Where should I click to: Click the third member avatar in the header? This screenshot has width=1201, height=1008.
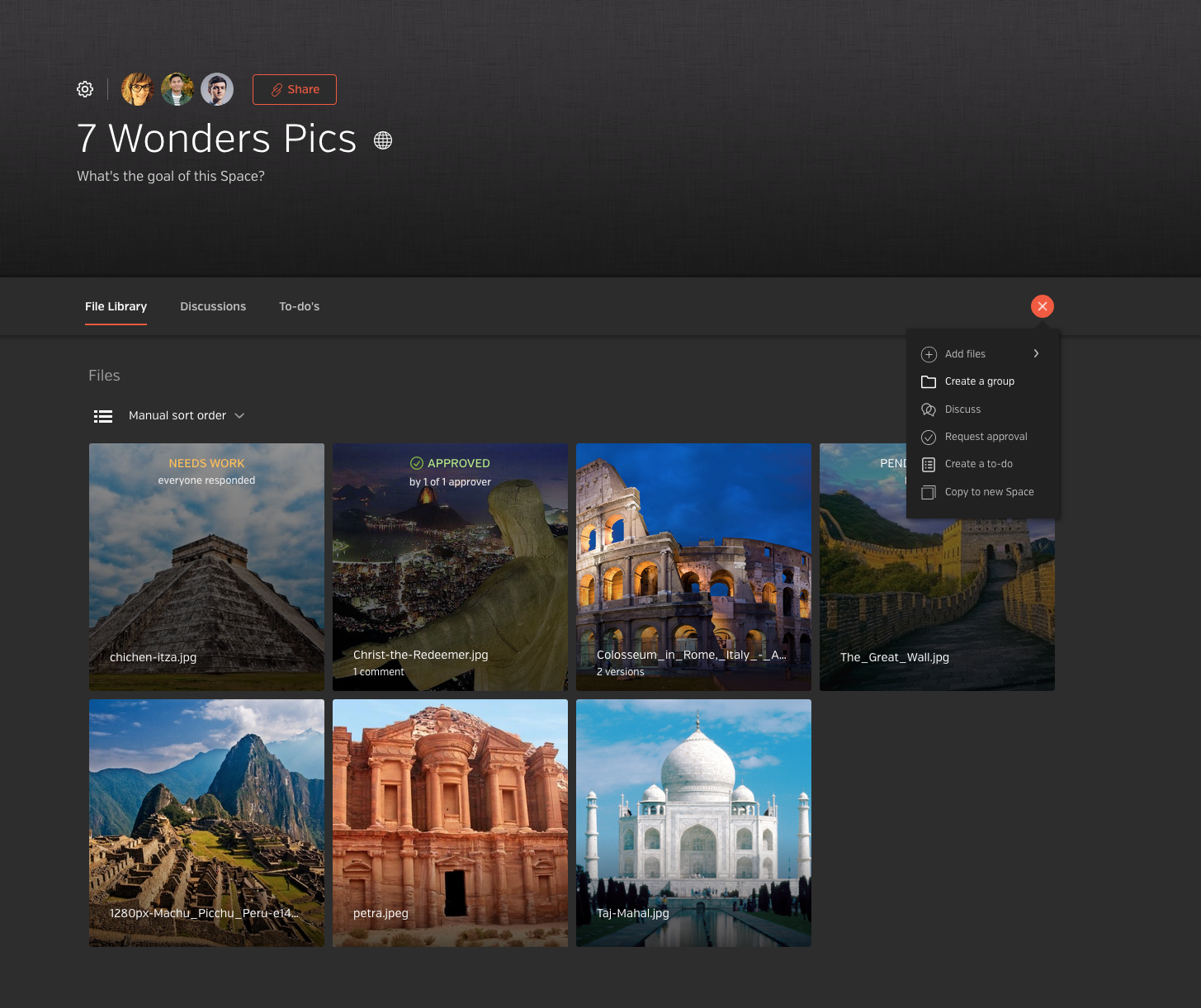tap(217, 89)
